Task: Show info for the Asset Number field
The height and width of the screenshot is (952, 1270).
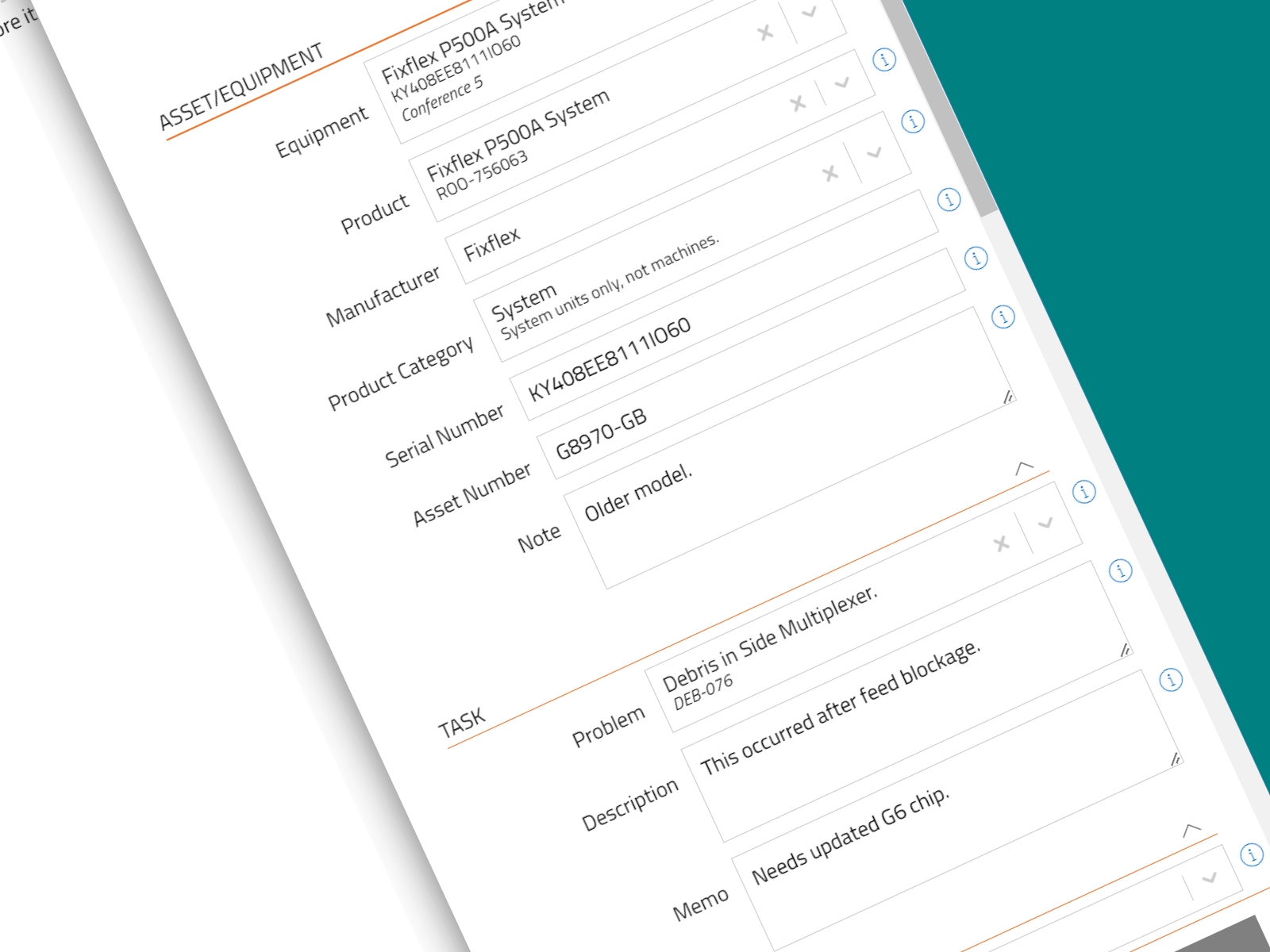Action: (976, 258)
